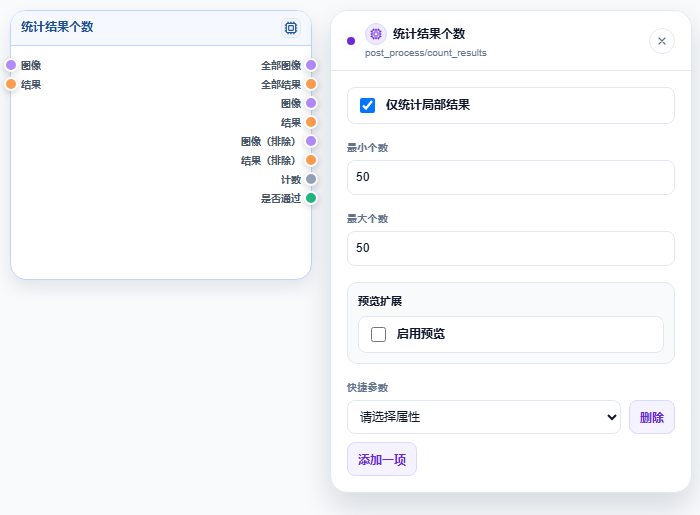Close the 统计结果个数 properties panel

[662, 41]
